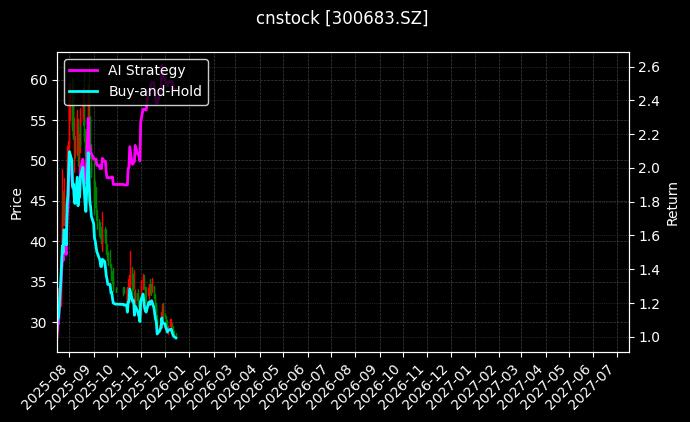Image resolution: width=690 pixels, height=422 pixels.
Task: Click the magenta AI Strategy legend line
Action: point(83,70)
